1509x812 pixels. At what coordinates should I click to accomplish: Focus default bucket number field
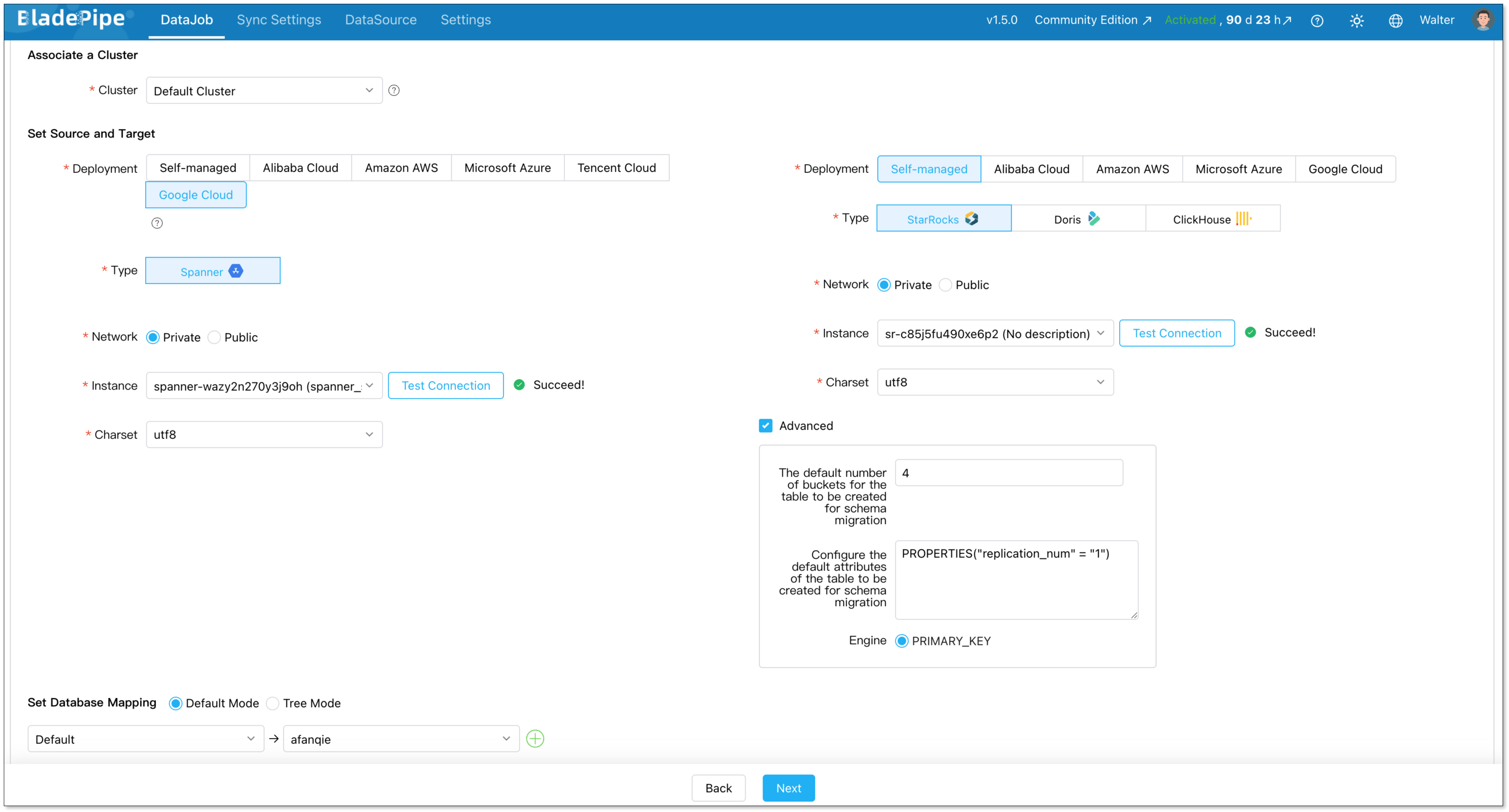1009,473
